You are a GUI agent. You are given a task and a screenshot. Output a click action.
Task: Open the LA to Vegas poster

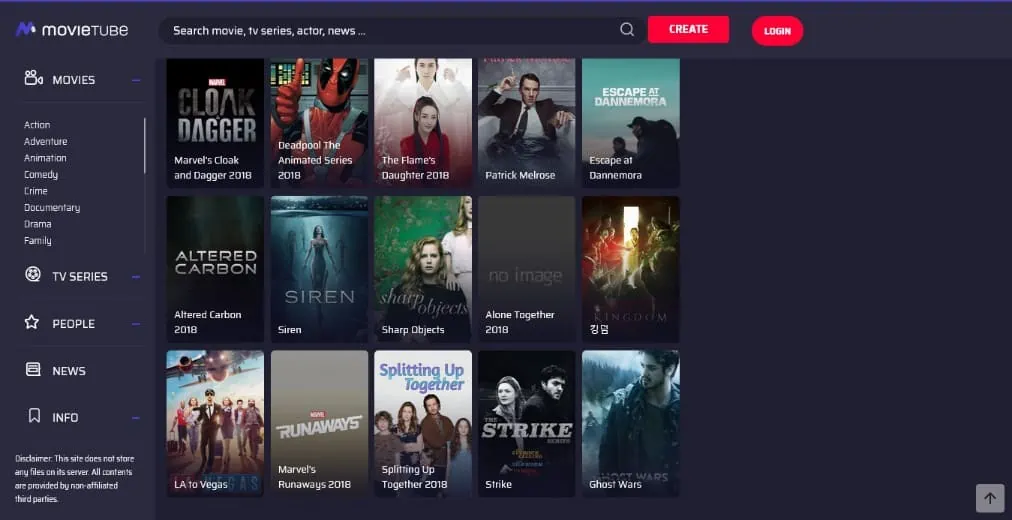[215, 424]
